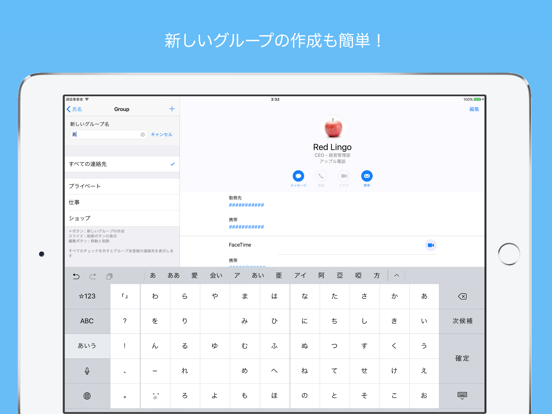Expand the candidate list with up chevron

pyautogui.click(x=397, y=276)
